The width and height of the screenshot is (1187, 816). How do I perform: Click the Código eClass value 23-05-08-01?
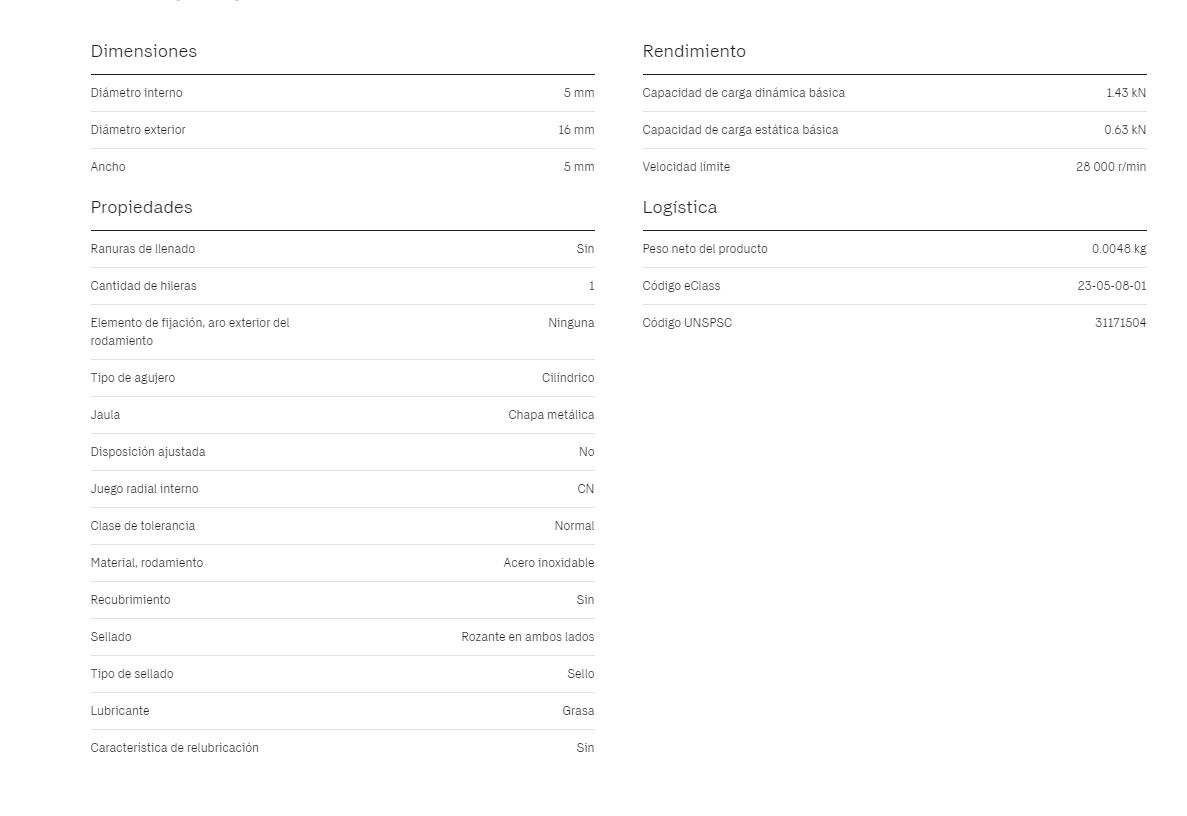1112,286
